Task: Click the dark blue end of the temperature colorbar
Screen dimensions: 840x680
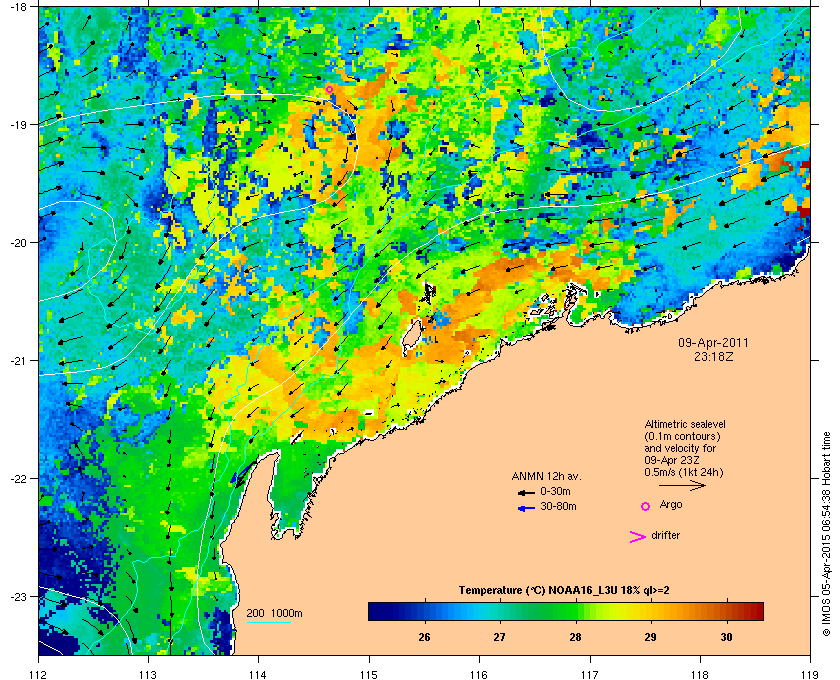Action: click(375, 611)
